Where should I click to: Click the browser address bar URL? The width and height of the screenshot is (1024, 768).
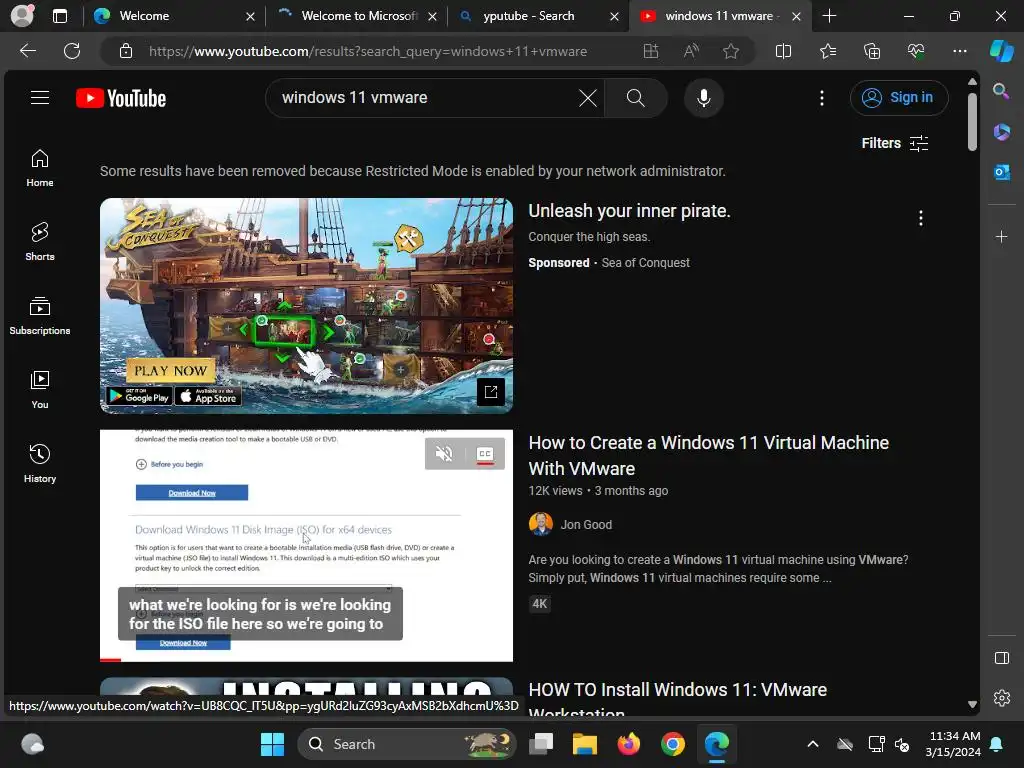[368, 51]
